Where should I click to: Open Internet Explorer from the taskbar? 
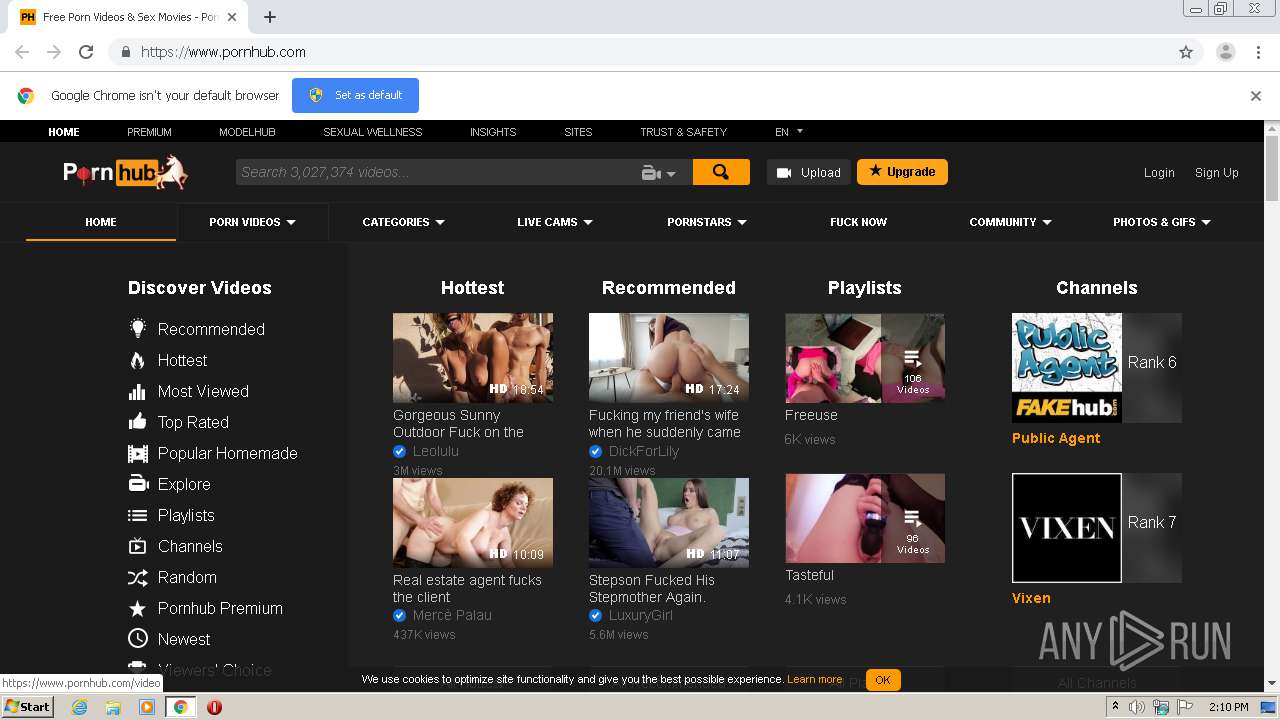click(79, 707)
